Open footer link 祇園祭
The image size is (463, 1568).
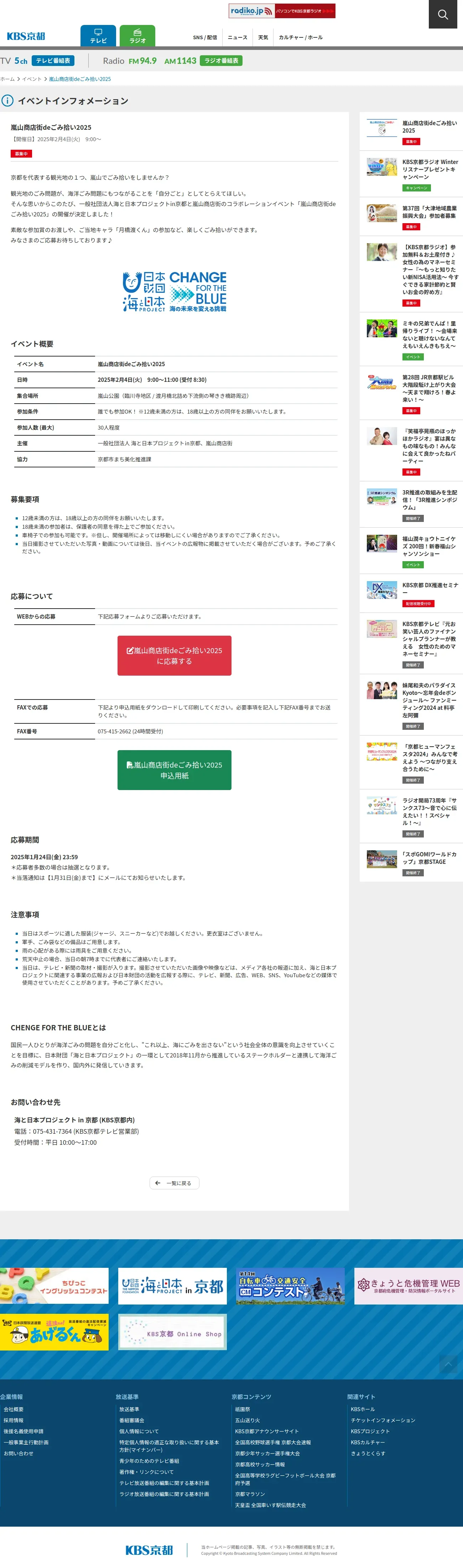(242, 1409)
